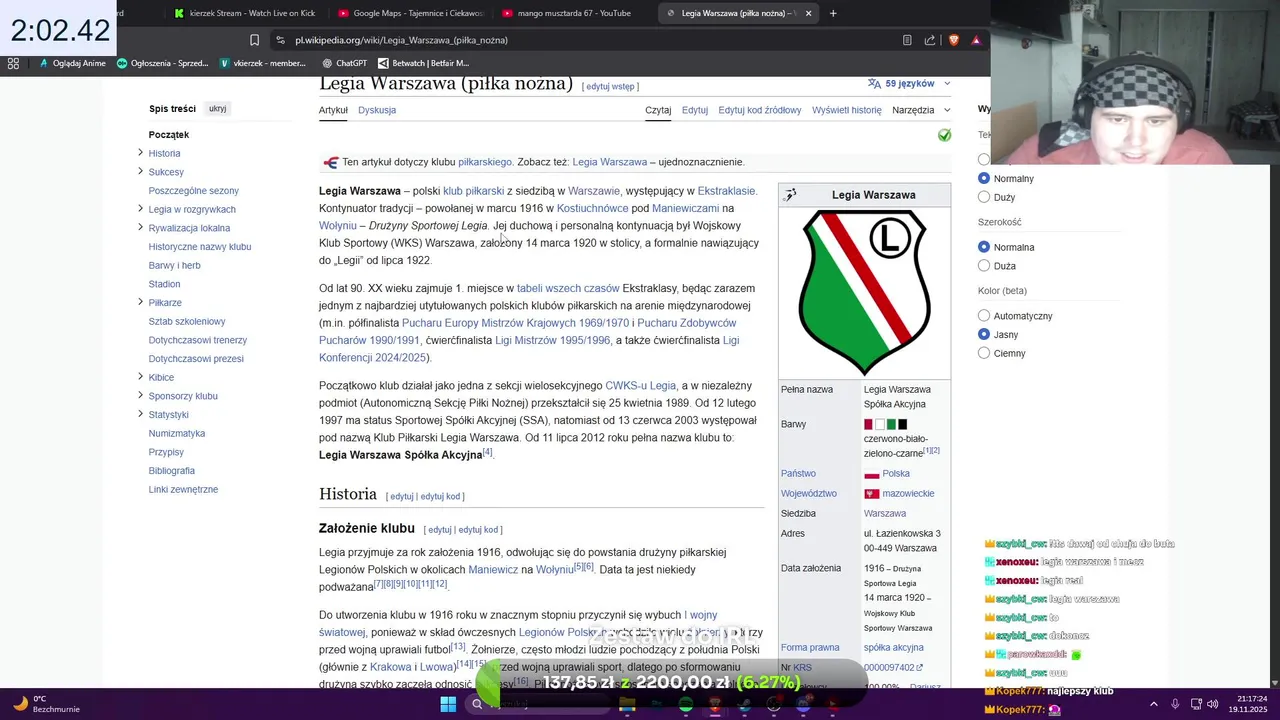Screen dimensions: 1280x720
Task: Enable reader mode icon in address bar
Action: (x=907, y=40)
